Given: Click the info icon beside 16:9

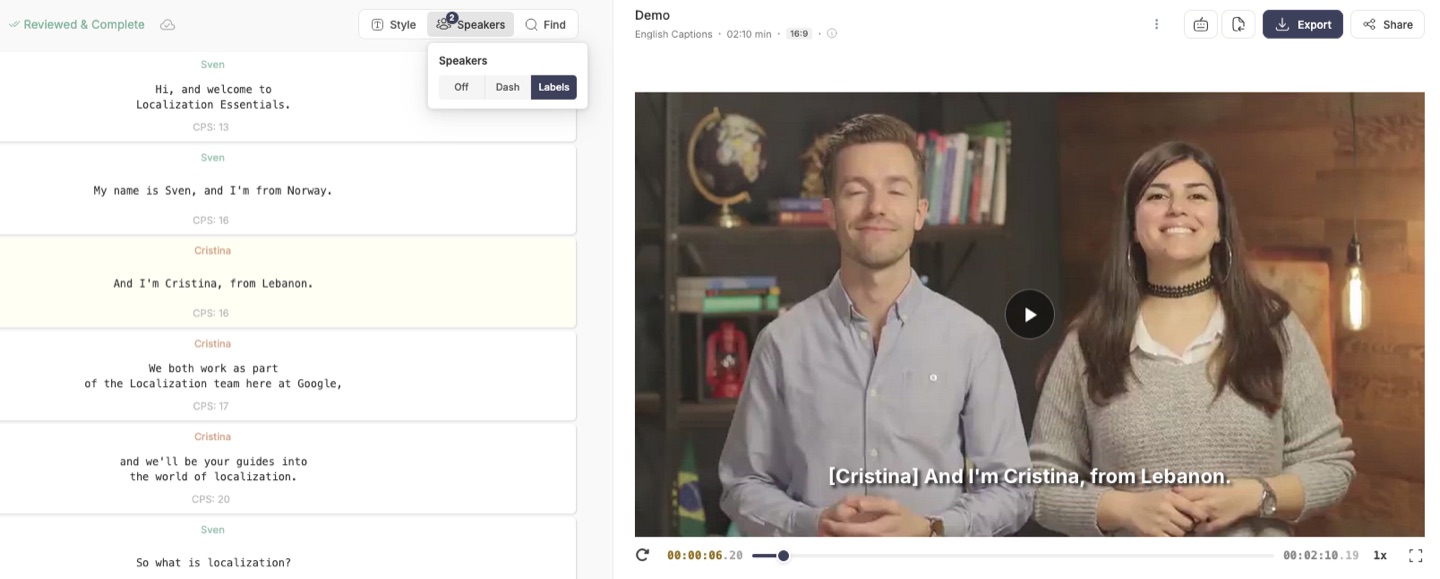Looking at the screenshot, I should point(832,34).
